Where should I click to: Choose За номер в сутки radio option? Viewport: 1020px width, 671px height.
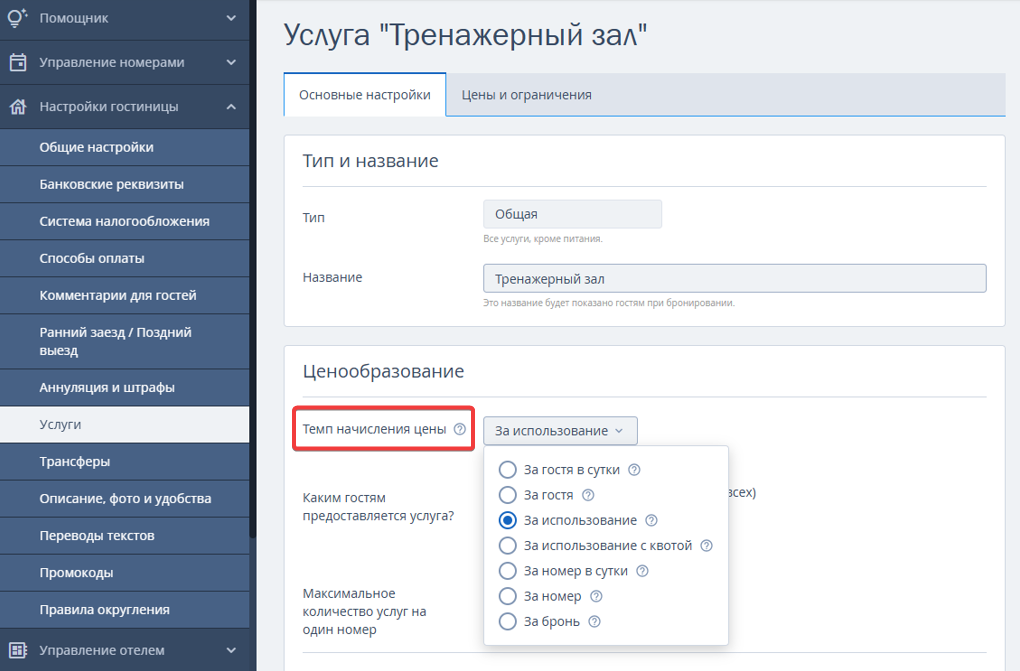pyautogui.click(x=507, y=571)
